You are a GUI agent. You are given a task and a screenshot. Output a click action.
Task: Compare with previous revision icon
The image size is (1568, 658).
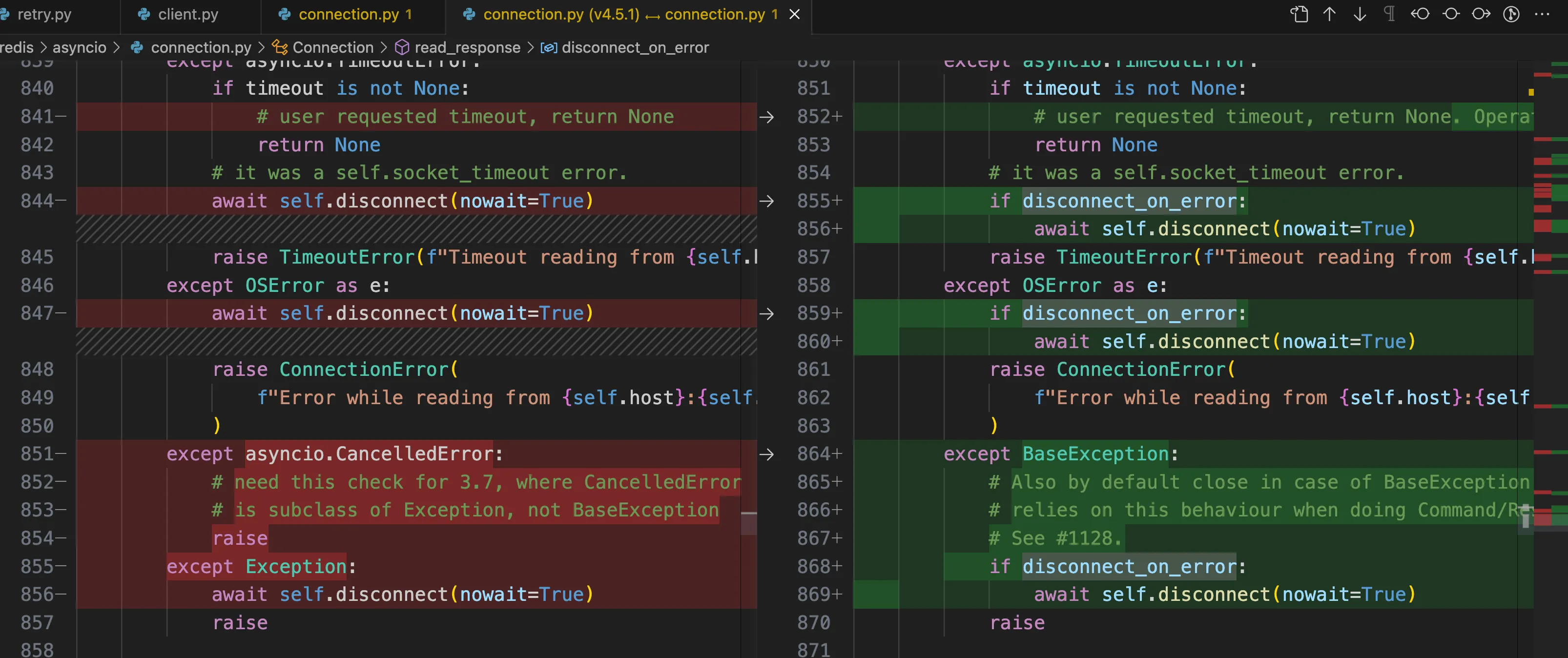click(x=1420, y=14)
